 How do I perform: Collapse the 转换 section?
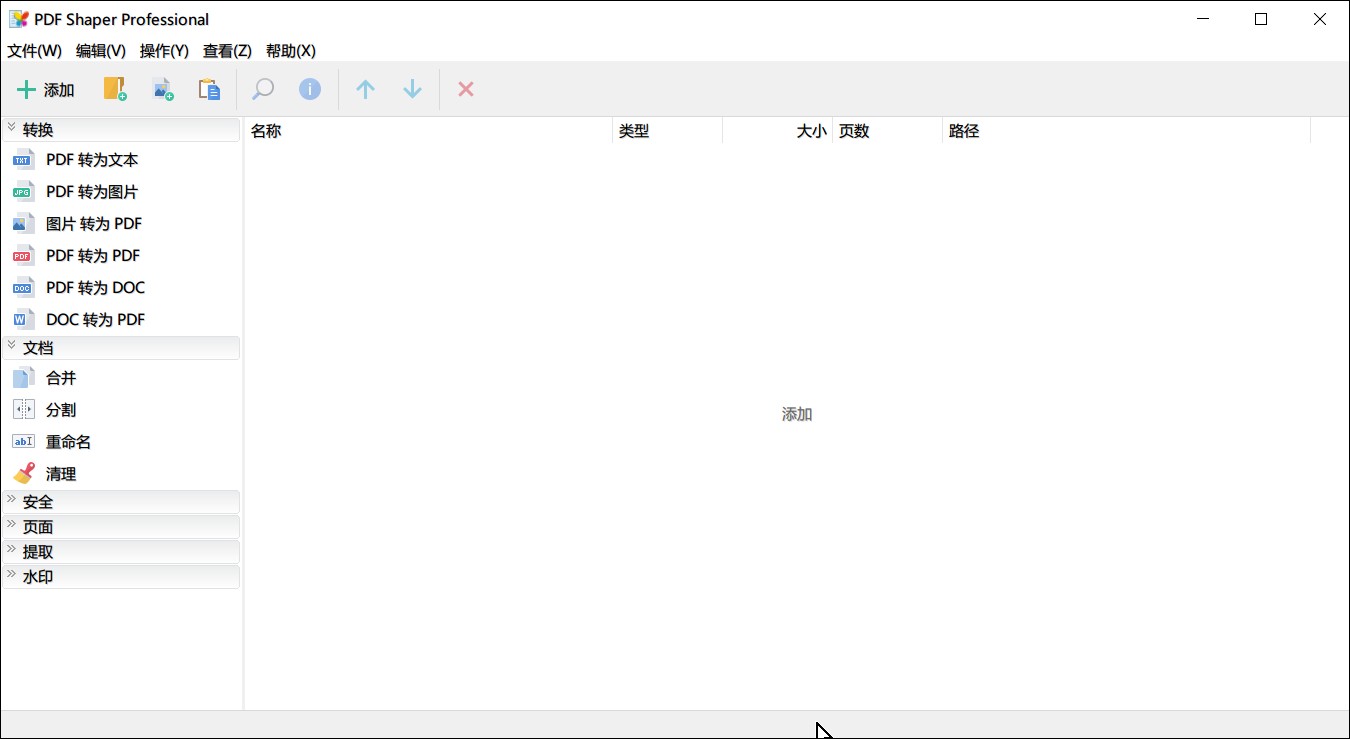(x=121, y=130)
